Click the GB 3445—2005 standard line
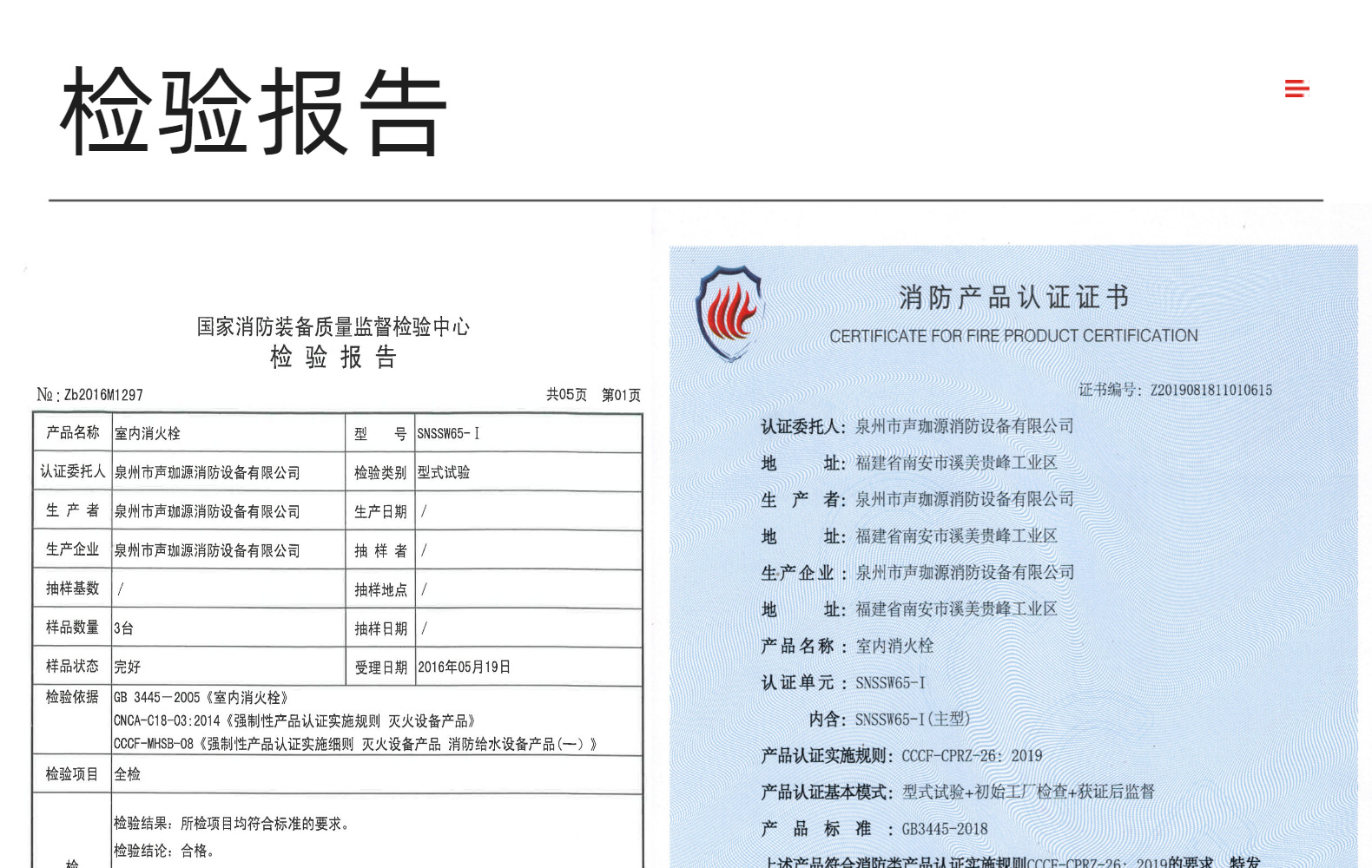 point(201,698)
